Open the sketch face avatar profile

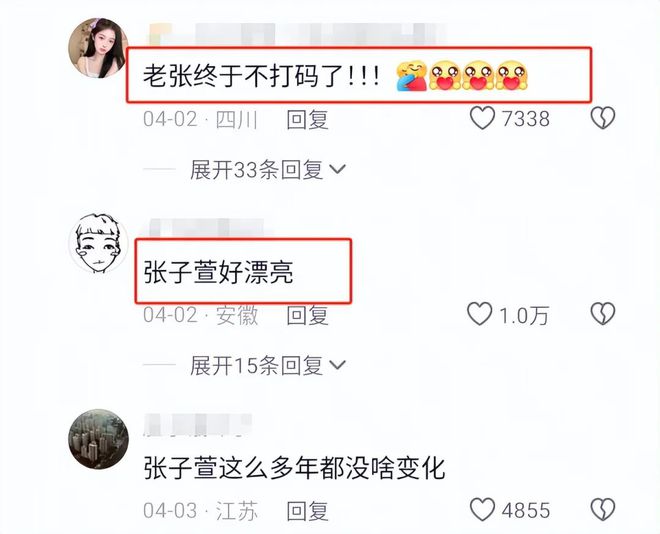pyautogui.click(x=98, y=243)
